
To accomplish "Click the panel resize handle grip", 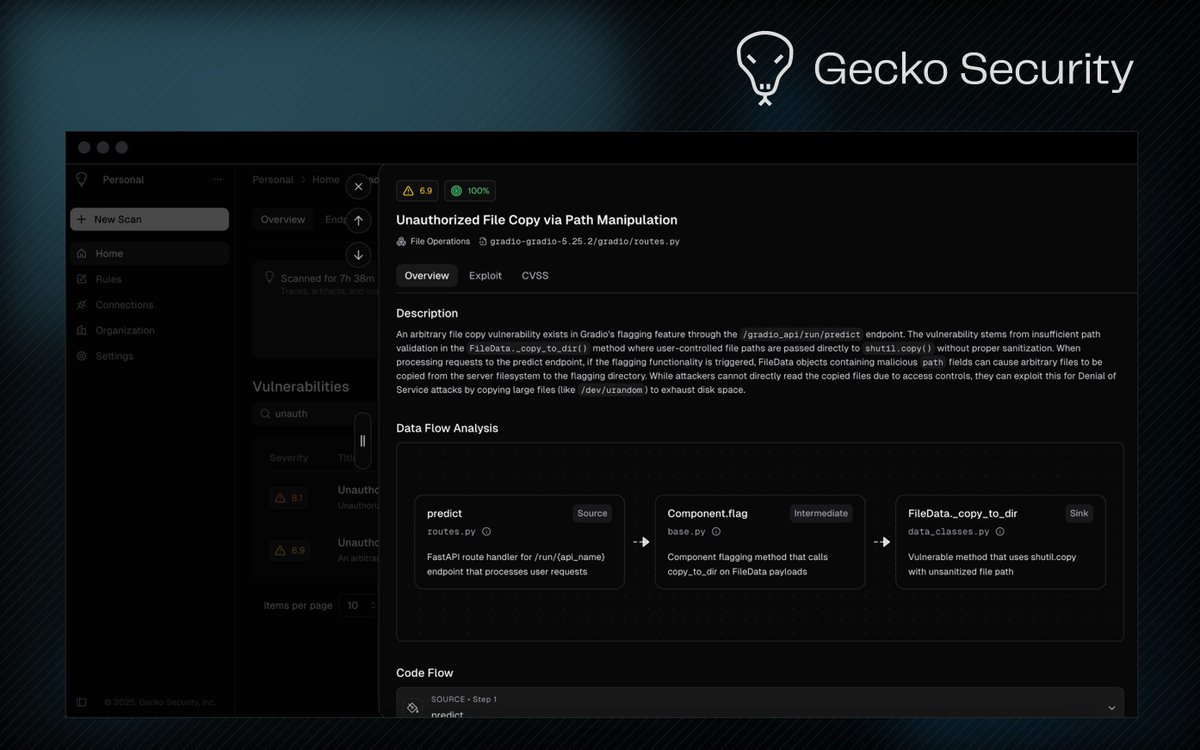I will tap(362, 441).
